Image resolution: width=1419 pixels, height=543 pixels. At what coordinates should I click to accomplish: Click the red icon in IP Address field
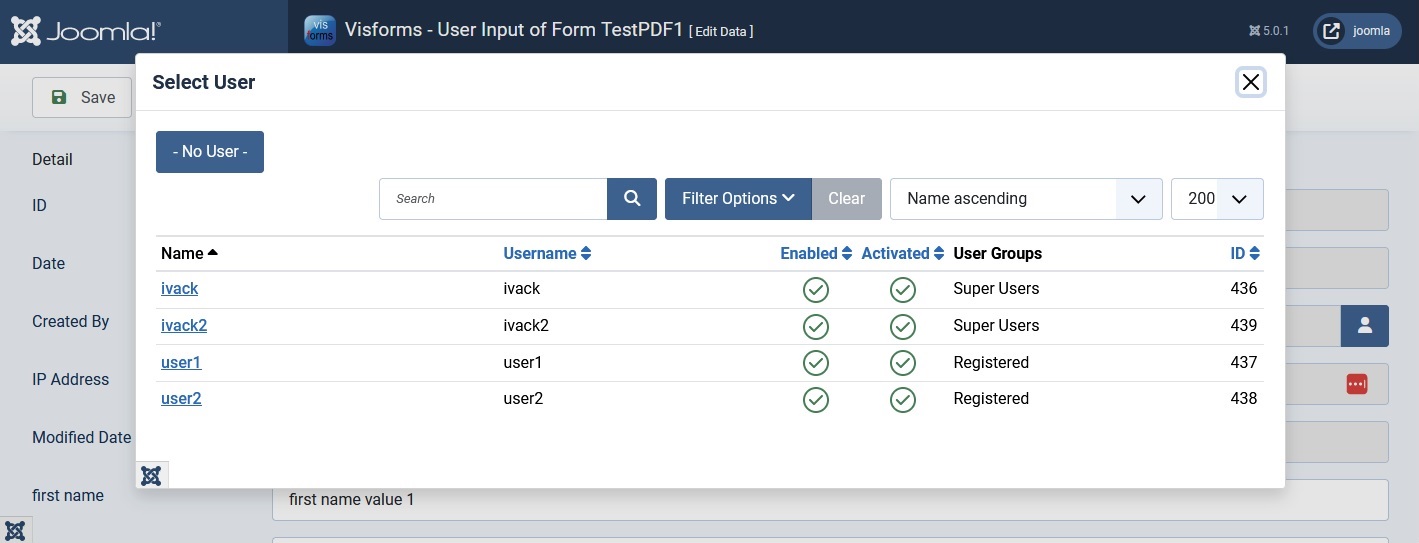pyautogui.click(x=1356, y=384)
